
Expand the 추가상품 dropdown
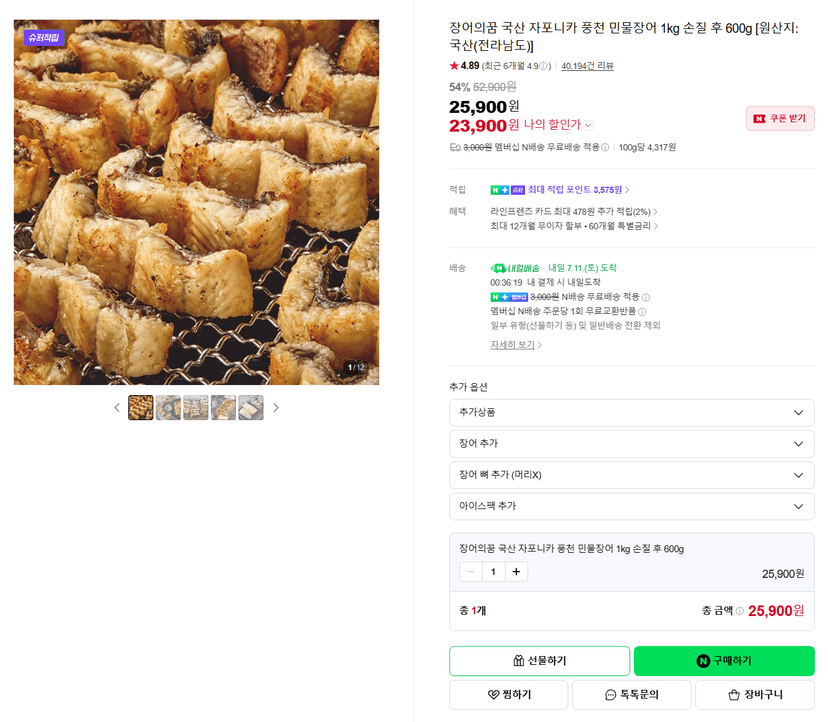632,412
